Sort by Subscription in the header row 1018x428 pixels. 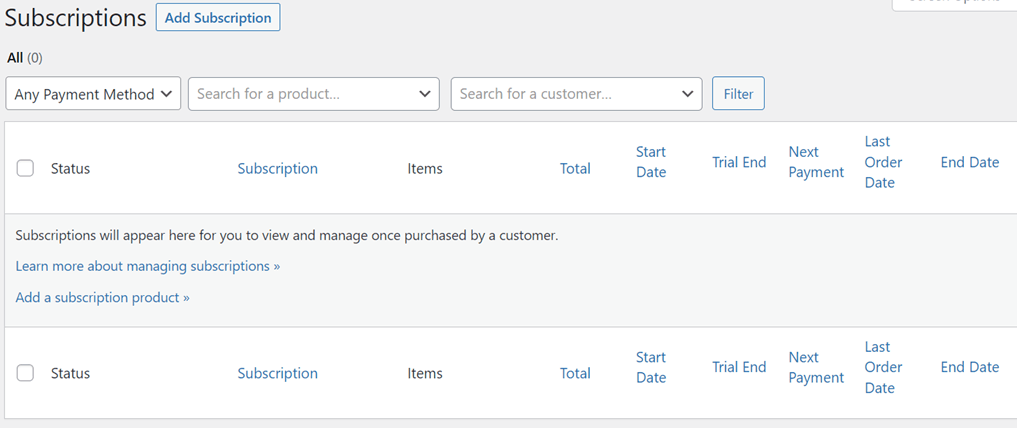pos(277,168)
